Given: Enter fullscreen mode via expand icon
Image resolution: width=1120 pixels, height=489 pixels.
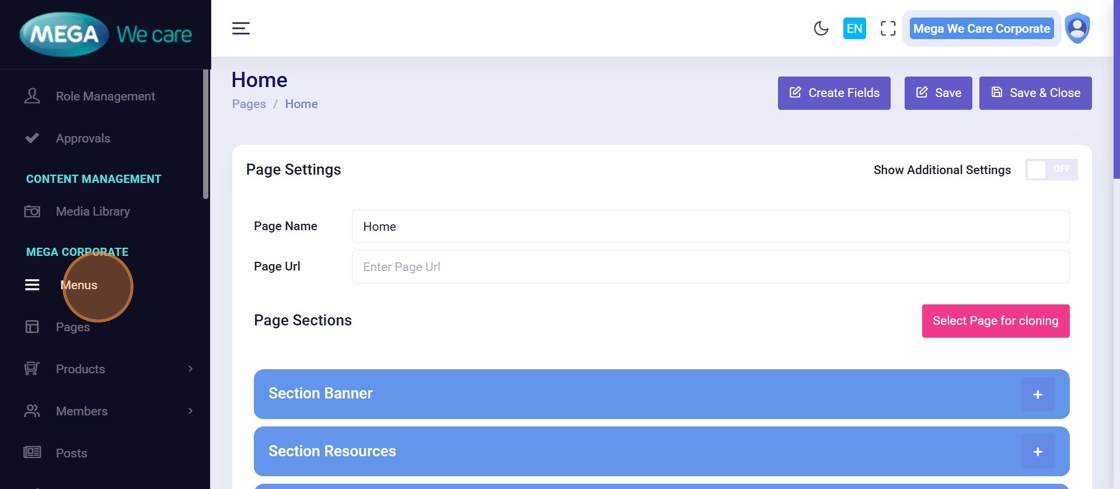Looking at the screenshot, I should [x=888, y=29].
